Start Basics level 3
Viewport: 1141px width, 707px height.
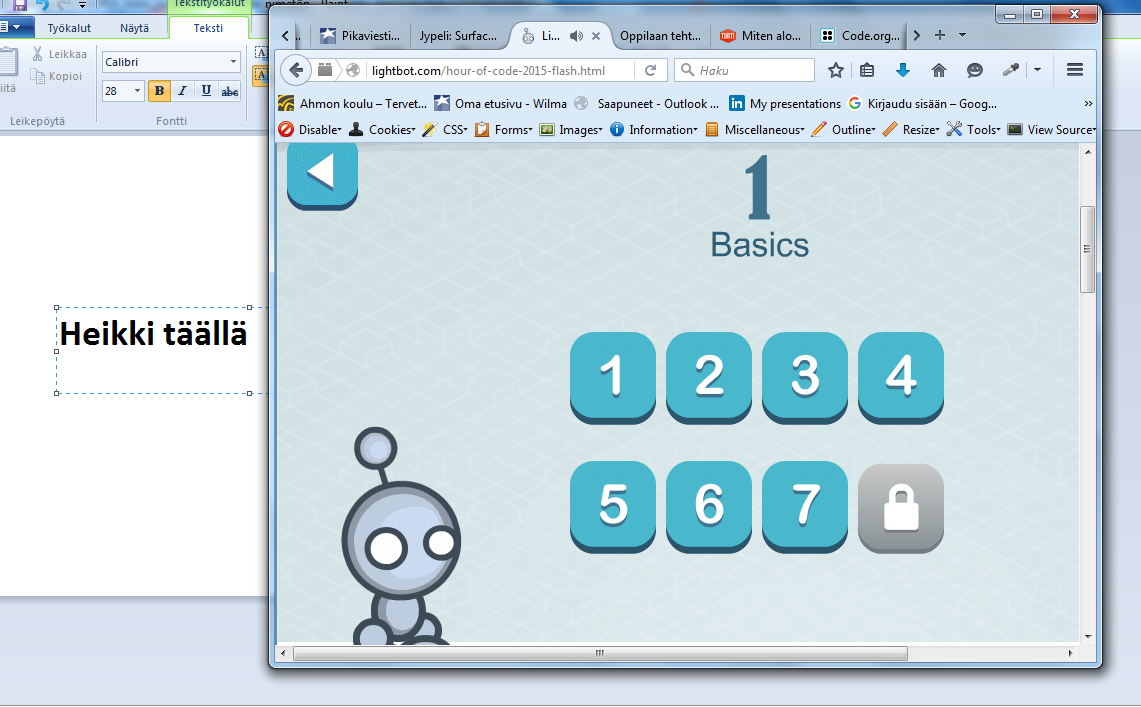[x=805, y=375]
